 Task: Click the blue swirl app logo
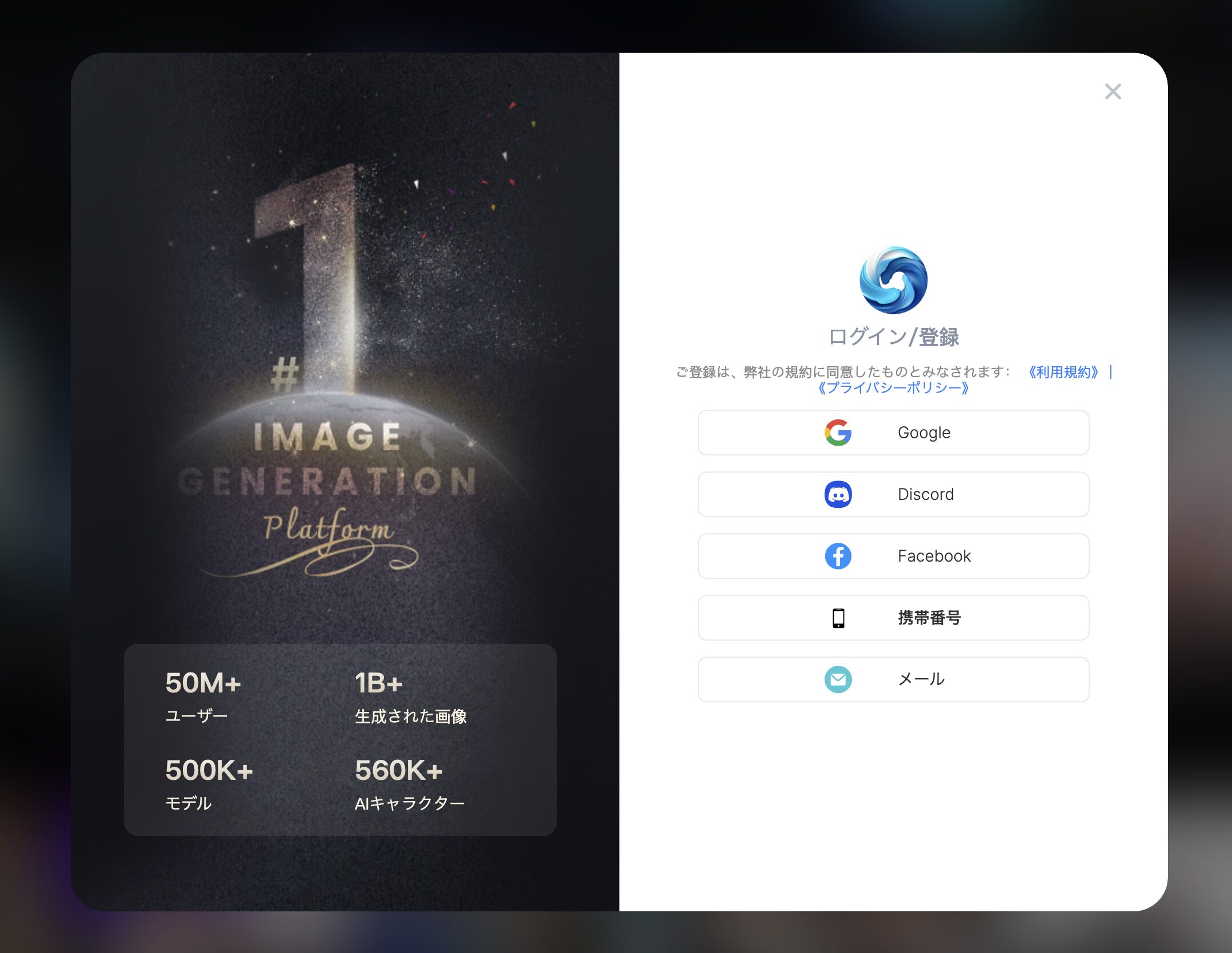point(894,280)
